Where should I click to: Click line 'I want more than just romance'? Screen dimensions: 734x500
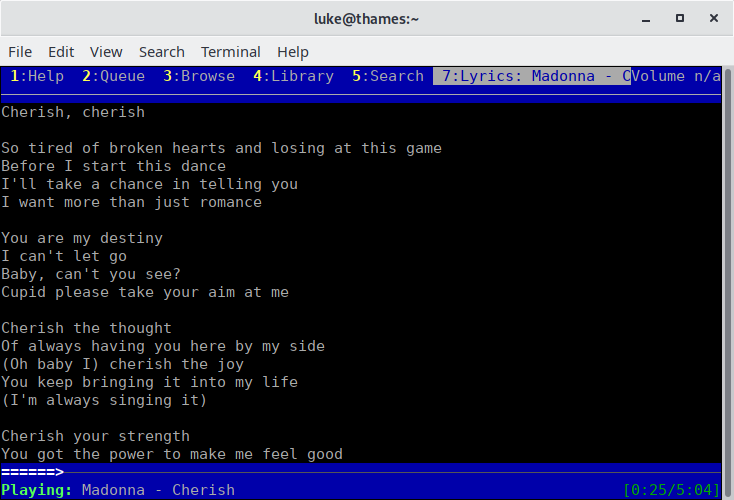coord(132,202)
